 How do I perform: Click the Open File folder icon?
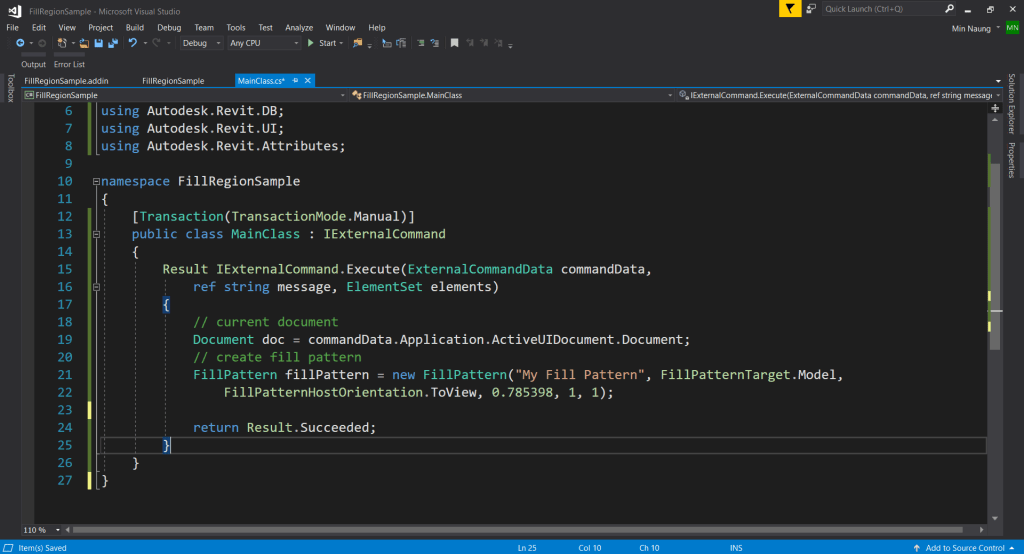click(x=85, y=43)
